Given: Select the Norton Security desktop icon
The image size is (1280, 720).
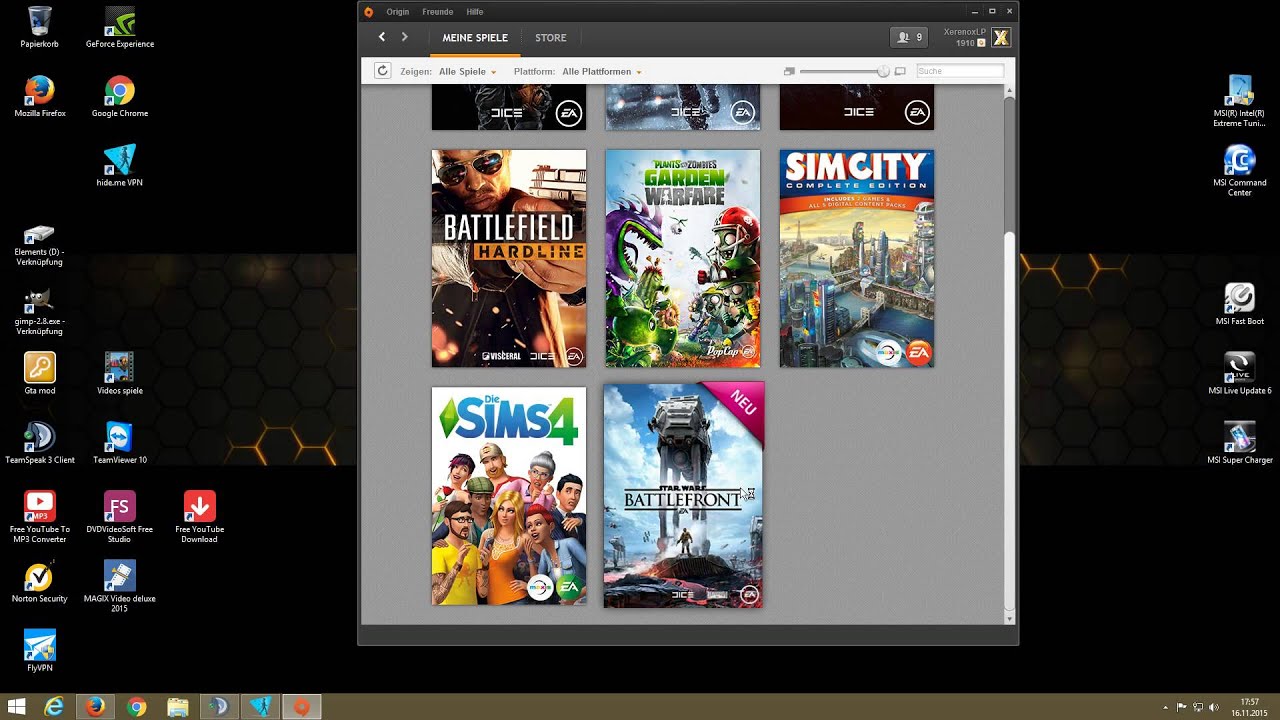Looking at the screenshot, I should 40,581.
